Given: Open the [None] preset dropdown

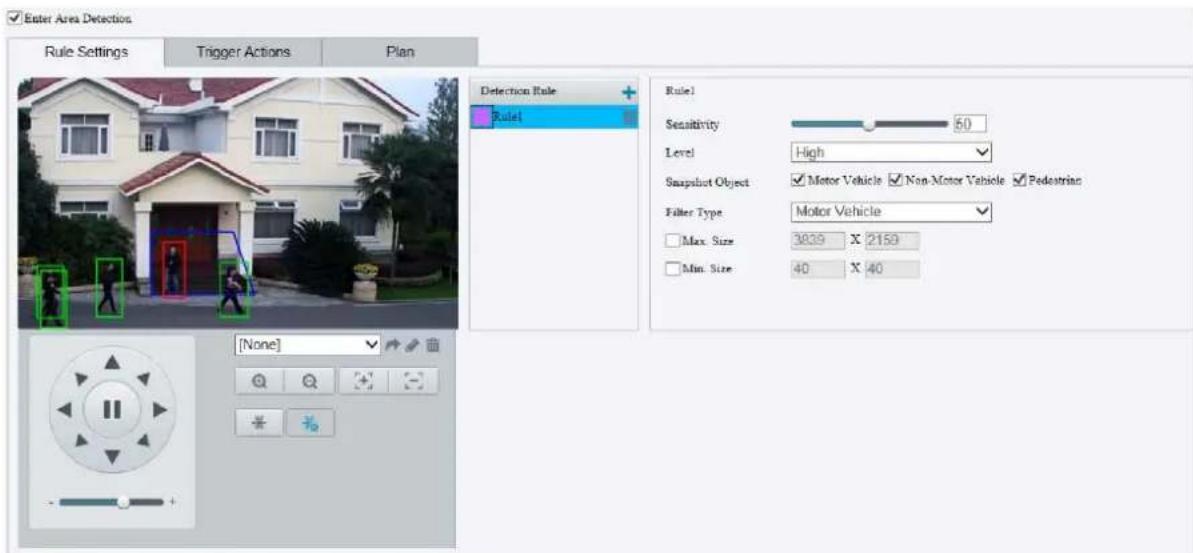Looking at the screenshot, I should pyautogui.click(x=307, y=345).
